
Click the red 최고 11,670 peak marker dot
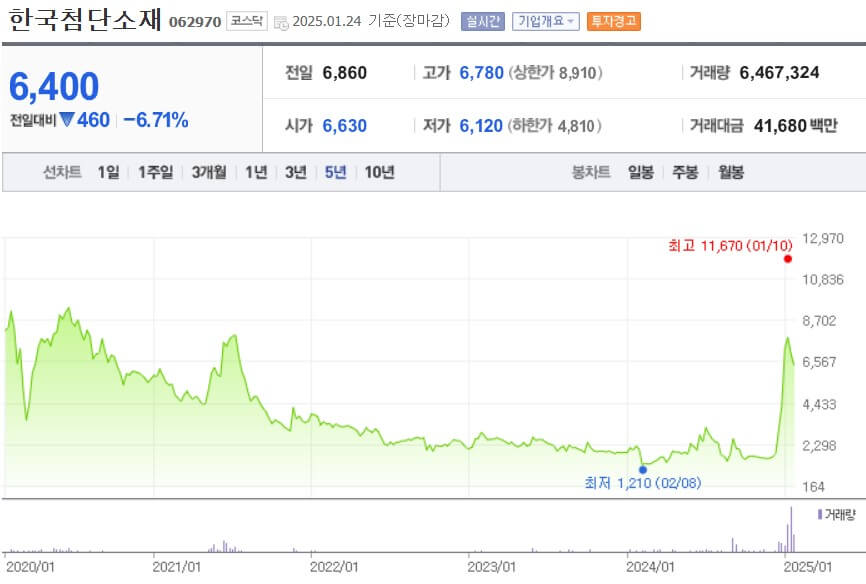click(788, 259)
